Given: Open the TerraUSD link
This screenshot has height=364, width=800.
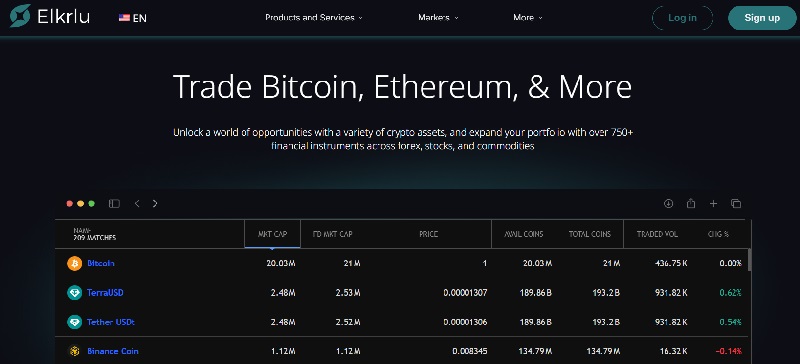Looking at the screenshot, I should coord(105,293).
